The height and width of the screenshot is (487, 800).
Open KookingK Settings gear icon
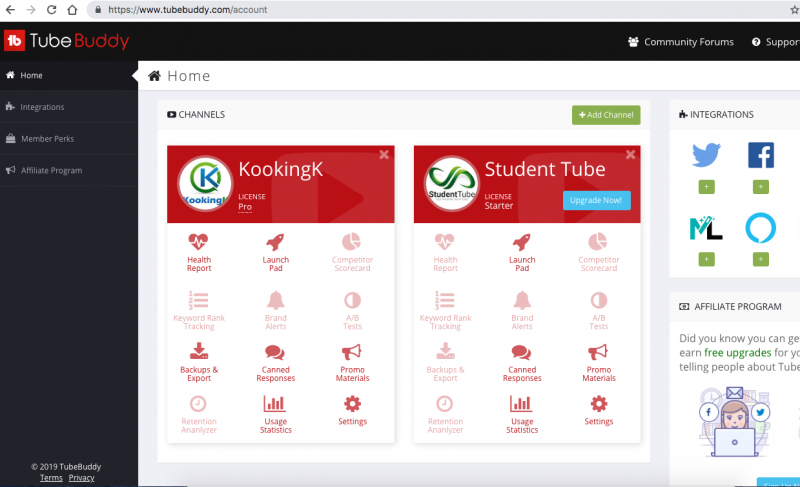click(352, 404)
